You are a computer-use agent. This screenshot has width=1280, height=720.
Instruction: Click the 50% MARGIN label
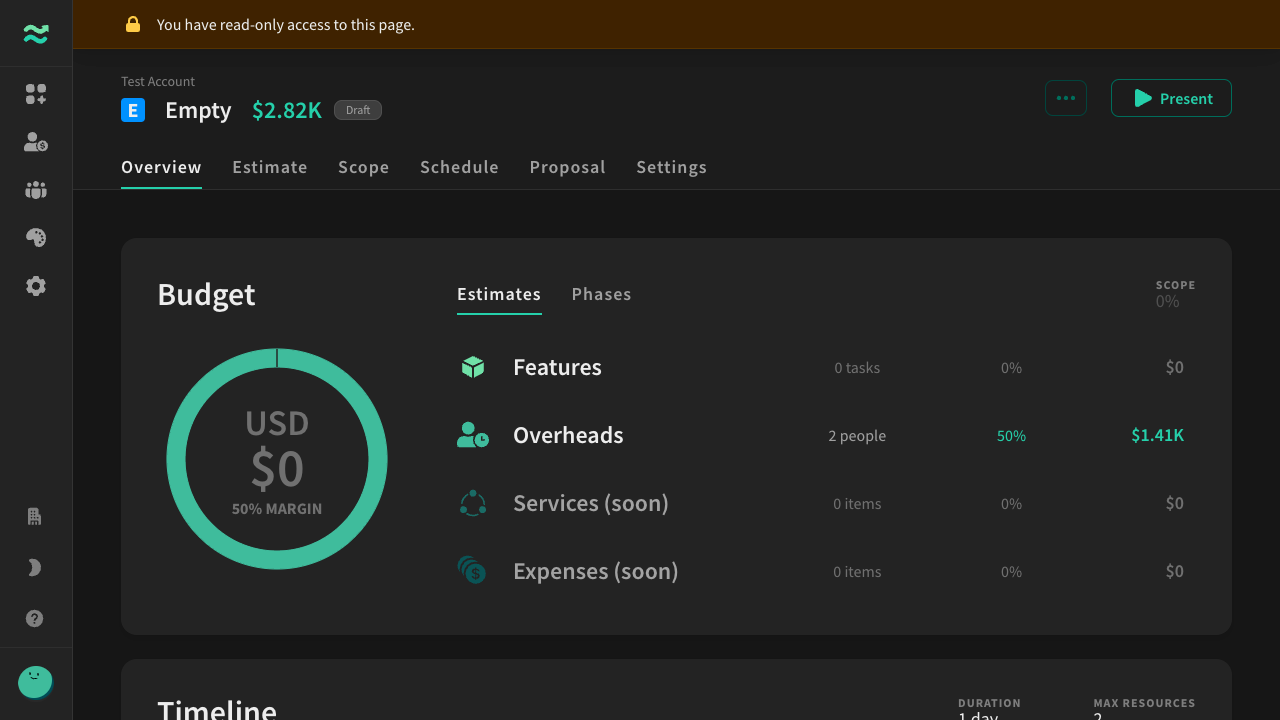click(x=277, y=509)
